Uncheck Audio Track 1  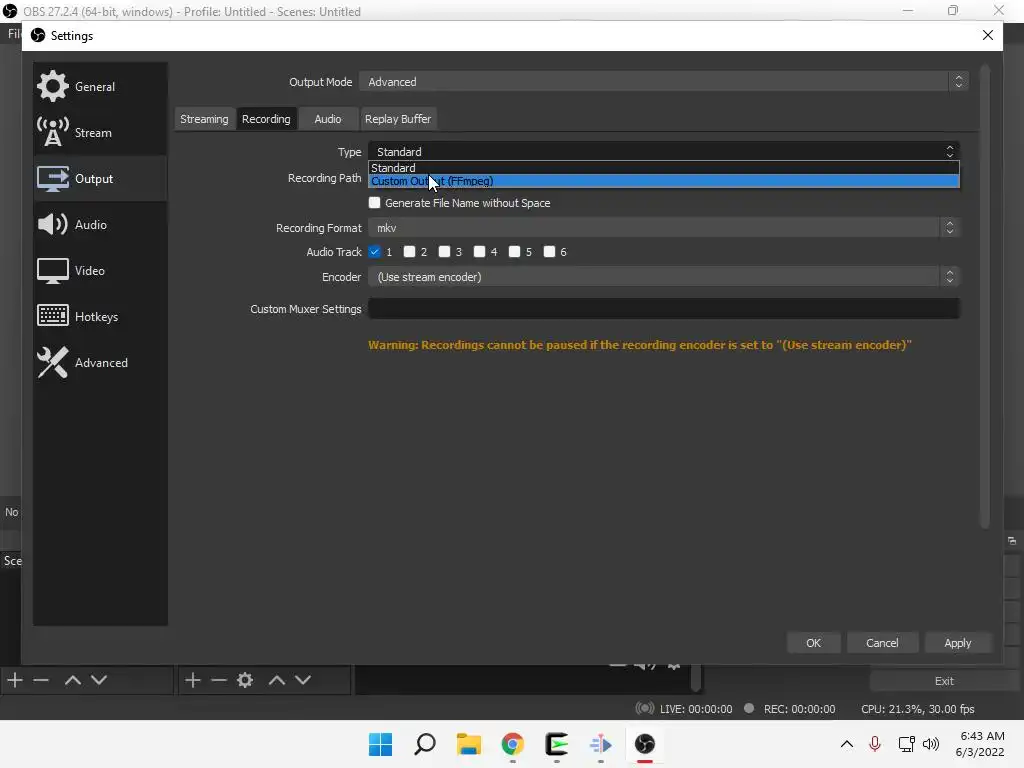coord(374,252)
